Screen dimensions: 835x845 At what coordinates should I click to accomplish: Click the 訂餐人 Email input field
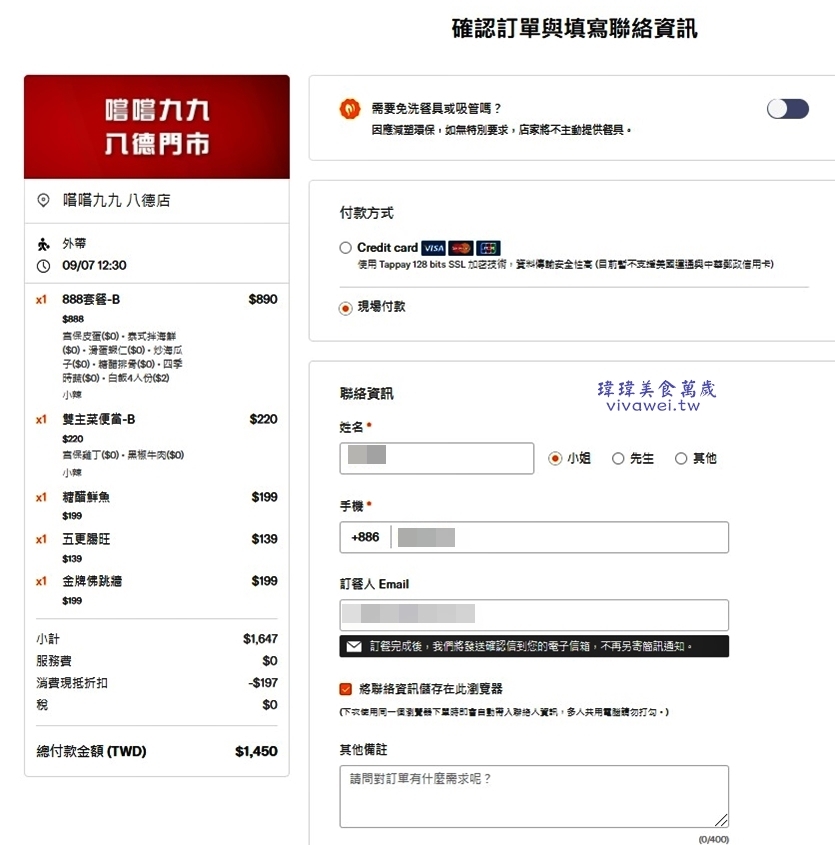[x=533, y=615]
